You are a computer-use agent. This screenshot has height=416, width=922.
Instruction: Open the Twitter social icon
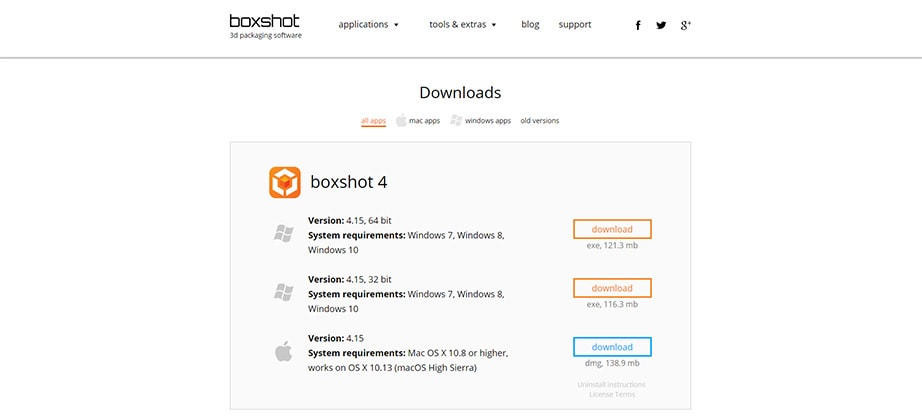coord(661,25)
